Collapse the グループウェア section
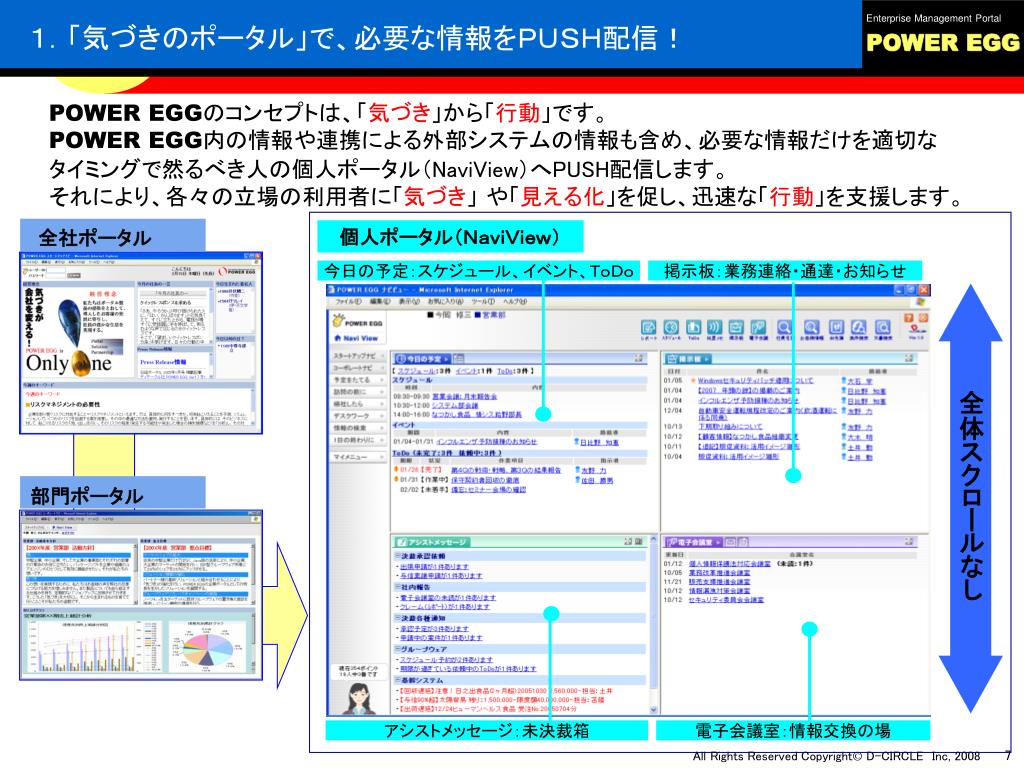The width and height of the screenshot is (1024, 768). pyautogui.click(x=397, y=649)
